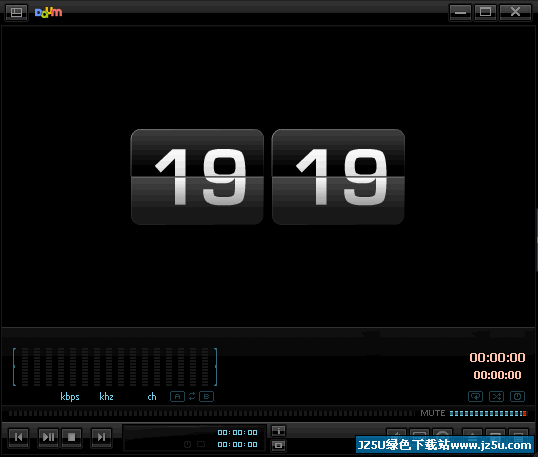The image size is (538, 457).
Task: Close the player window
Action: tap(515, 13)
